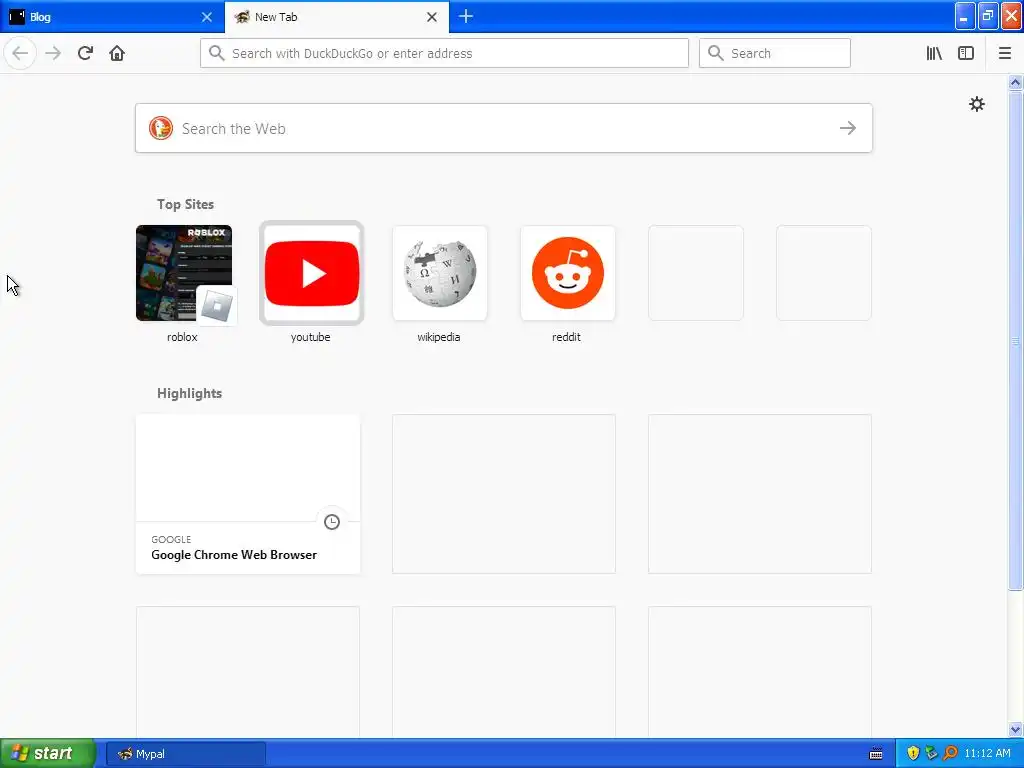
Task: Open the youtube top site tile
Action: (x=312, y=273)
